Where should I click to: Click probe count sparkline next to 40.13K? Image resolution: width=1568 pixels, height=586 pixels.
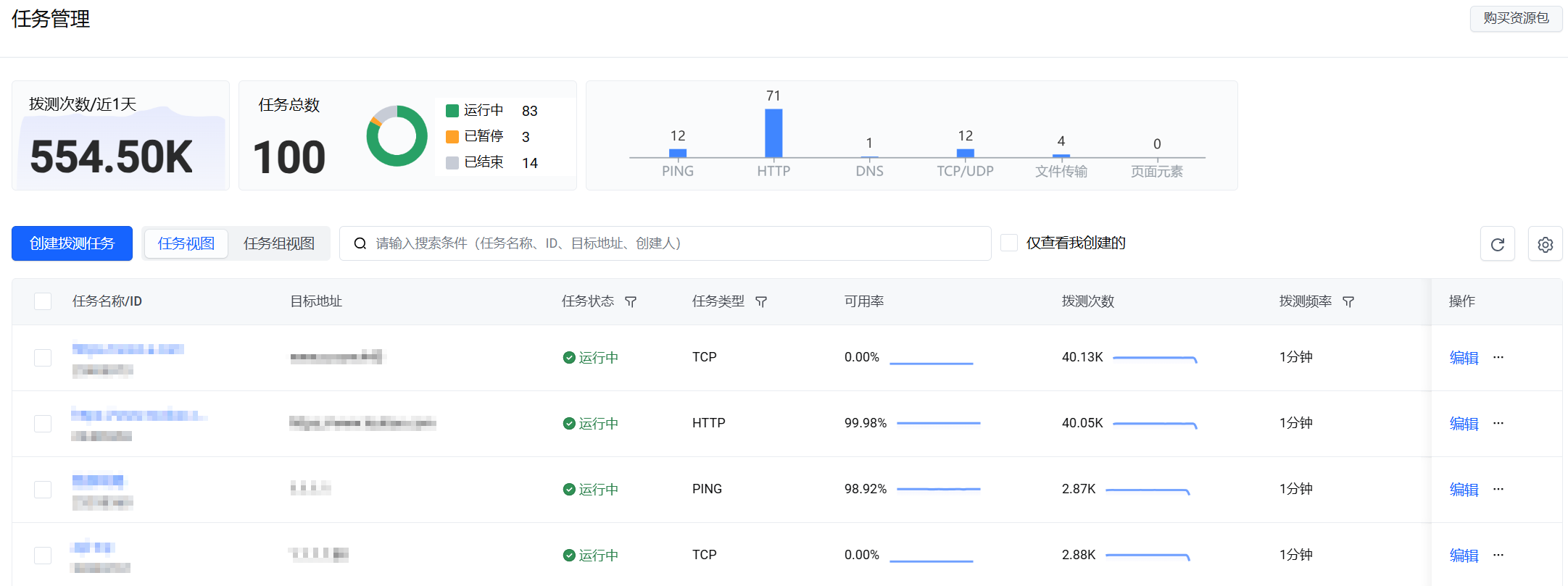click(1155, 359)
